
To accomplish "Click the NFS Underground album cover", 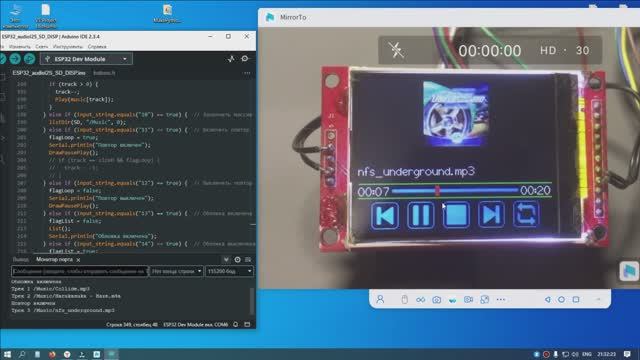I will pos(456,113).
